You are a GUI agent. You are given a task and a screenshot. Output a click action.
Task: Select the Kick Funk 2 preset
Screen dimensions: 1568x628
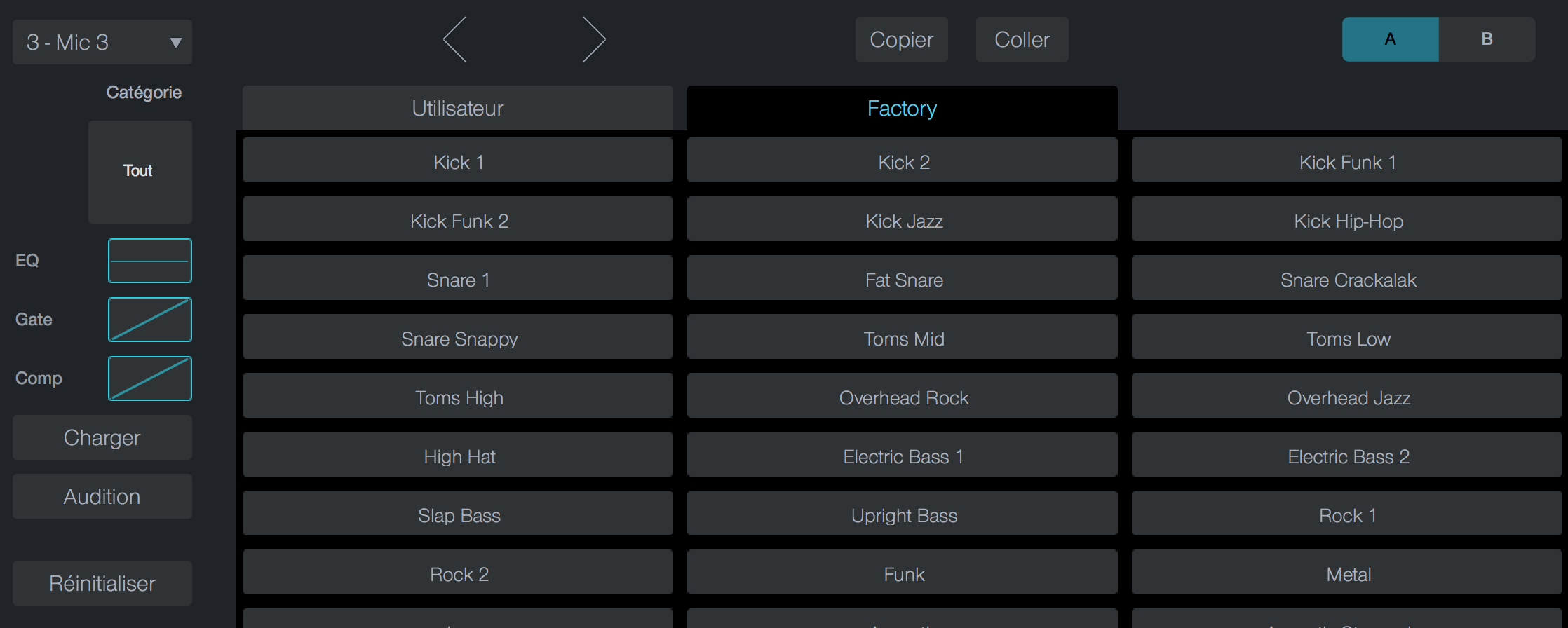coord(458,219)
